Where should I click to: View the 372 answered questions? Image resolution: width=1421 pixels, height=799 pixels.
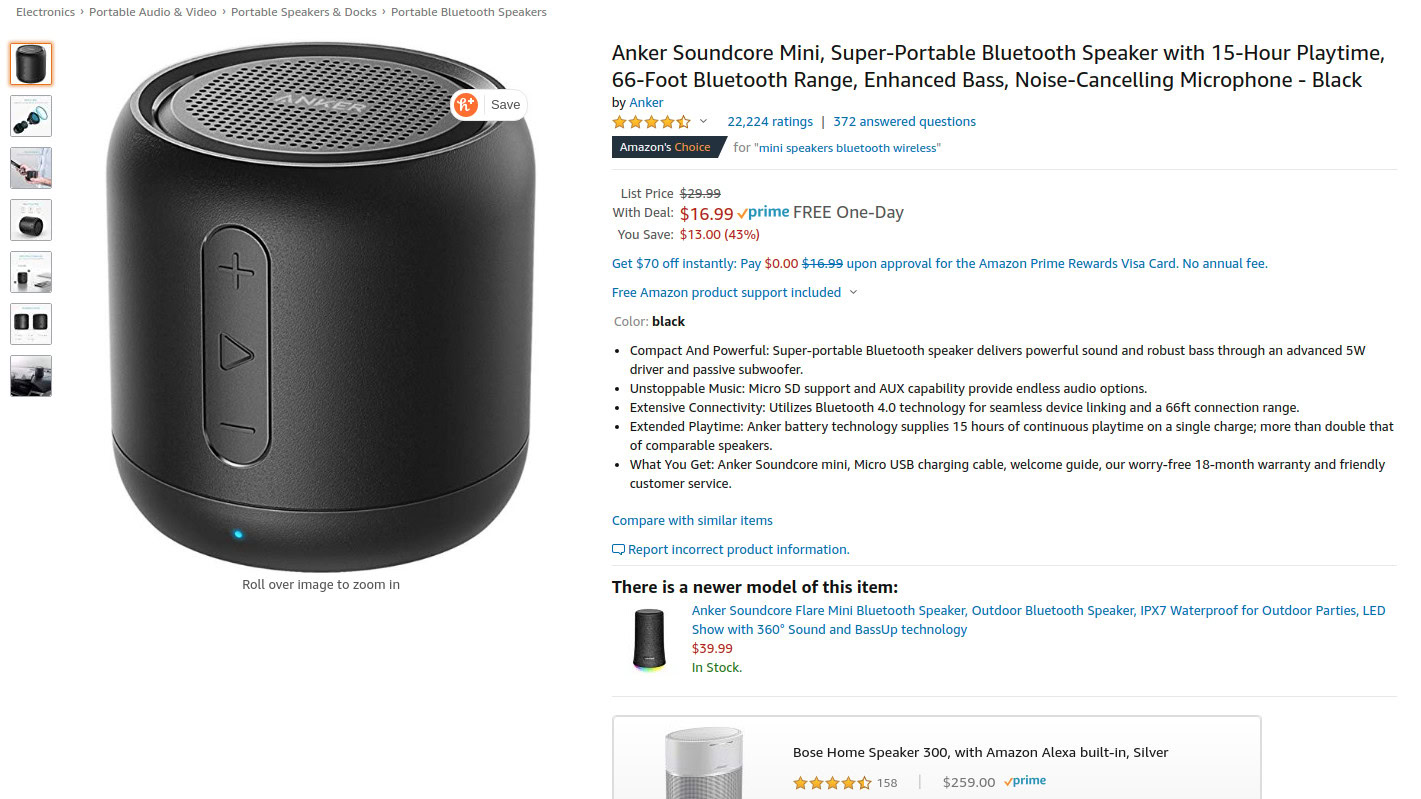[x=904, y=122]
